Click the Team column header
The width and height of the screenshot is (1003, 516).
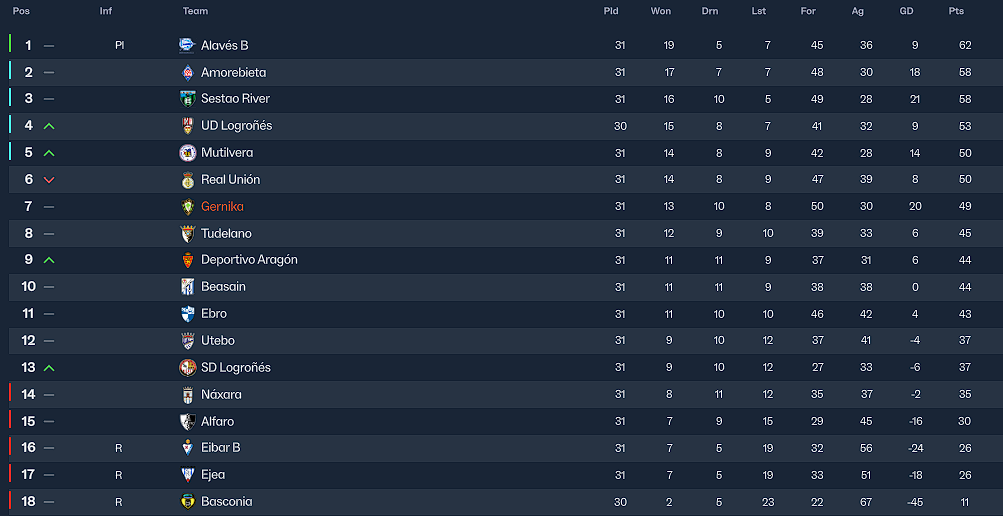[x=195, y=11]
